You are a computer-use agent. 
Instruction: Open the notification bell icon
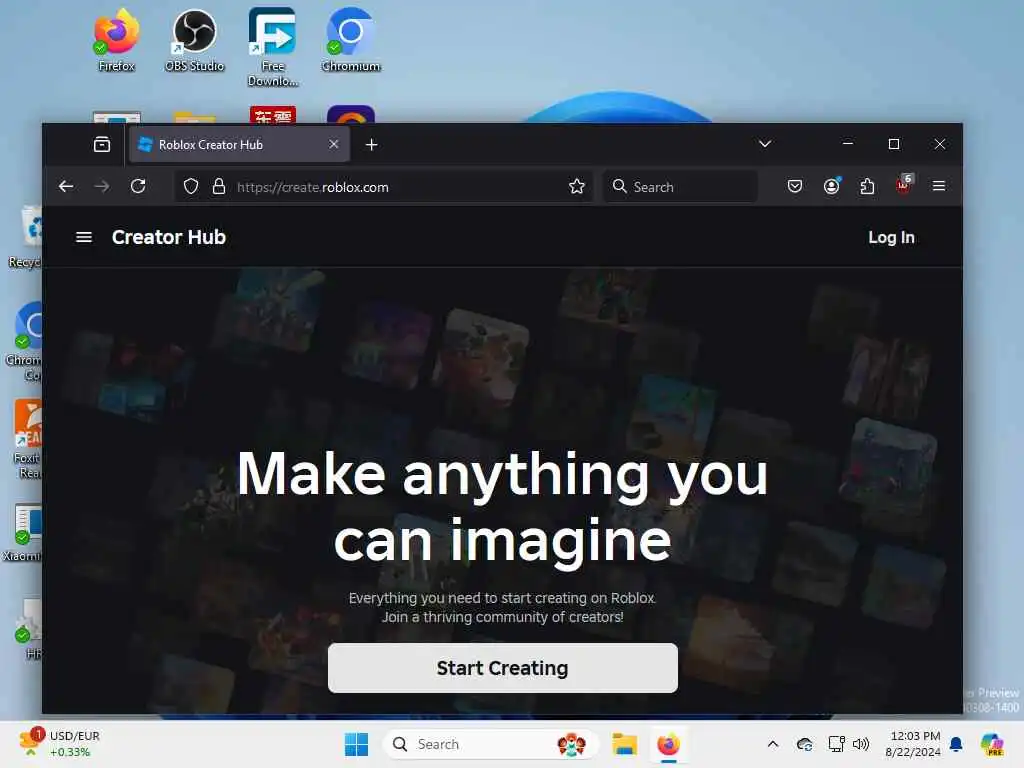point(956,744)
